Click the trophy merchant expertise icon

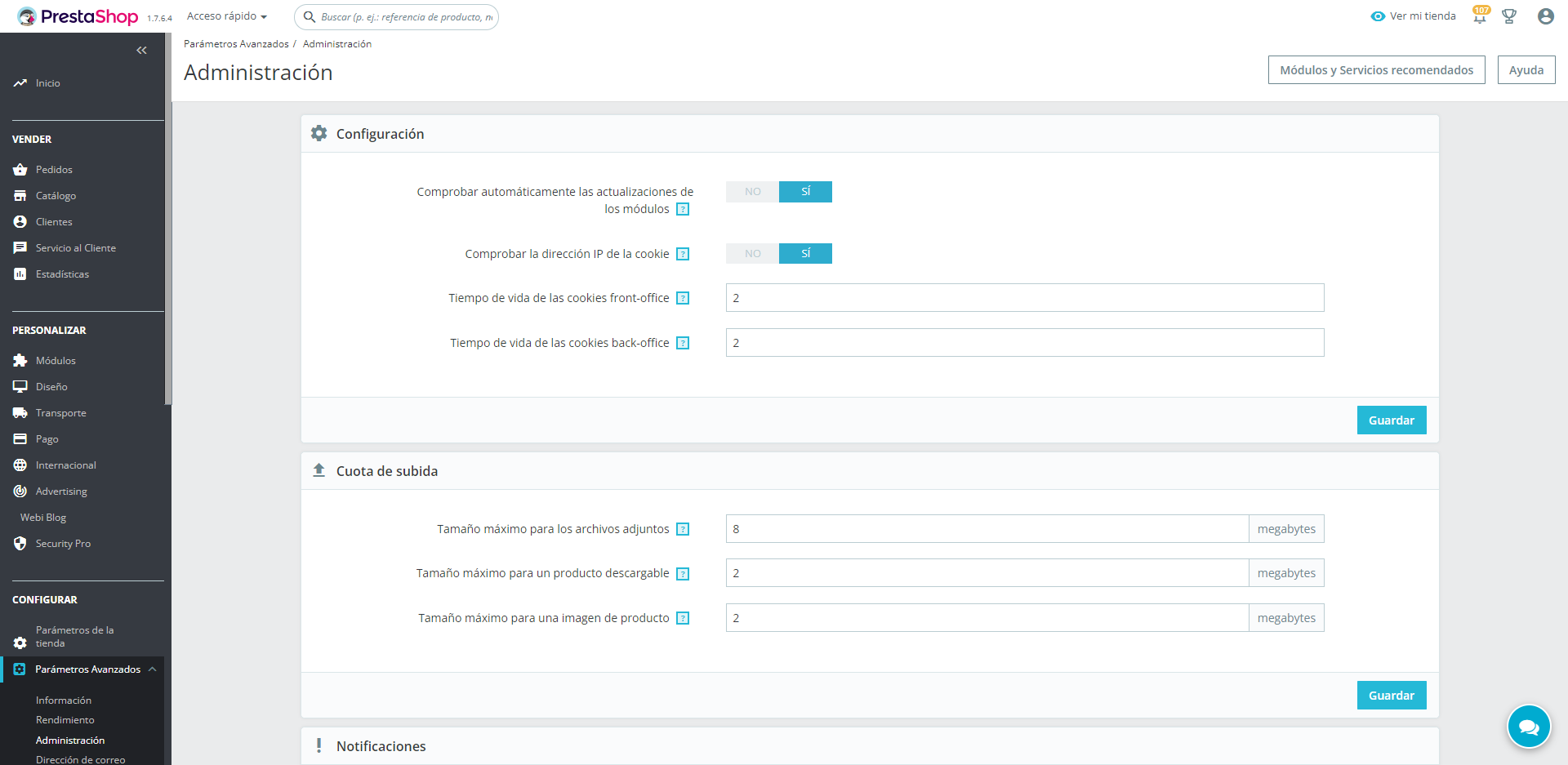coord(1509,16)
